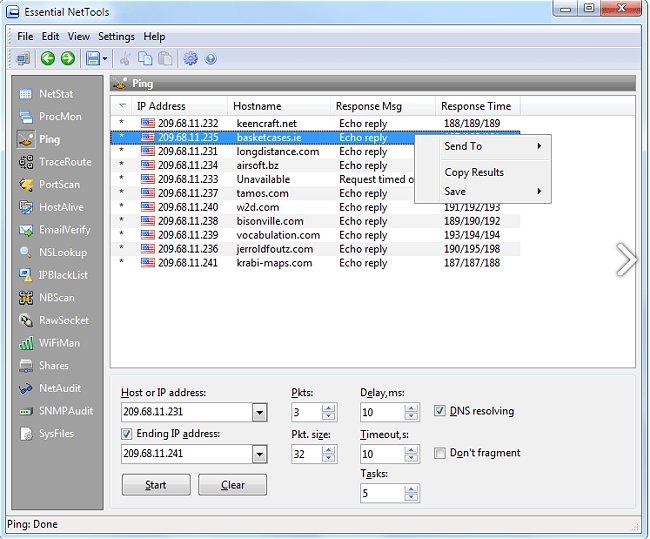This screenshot has width=650, height=539.
Task: Open the NSLookup tool
Action: click(53, 252)
